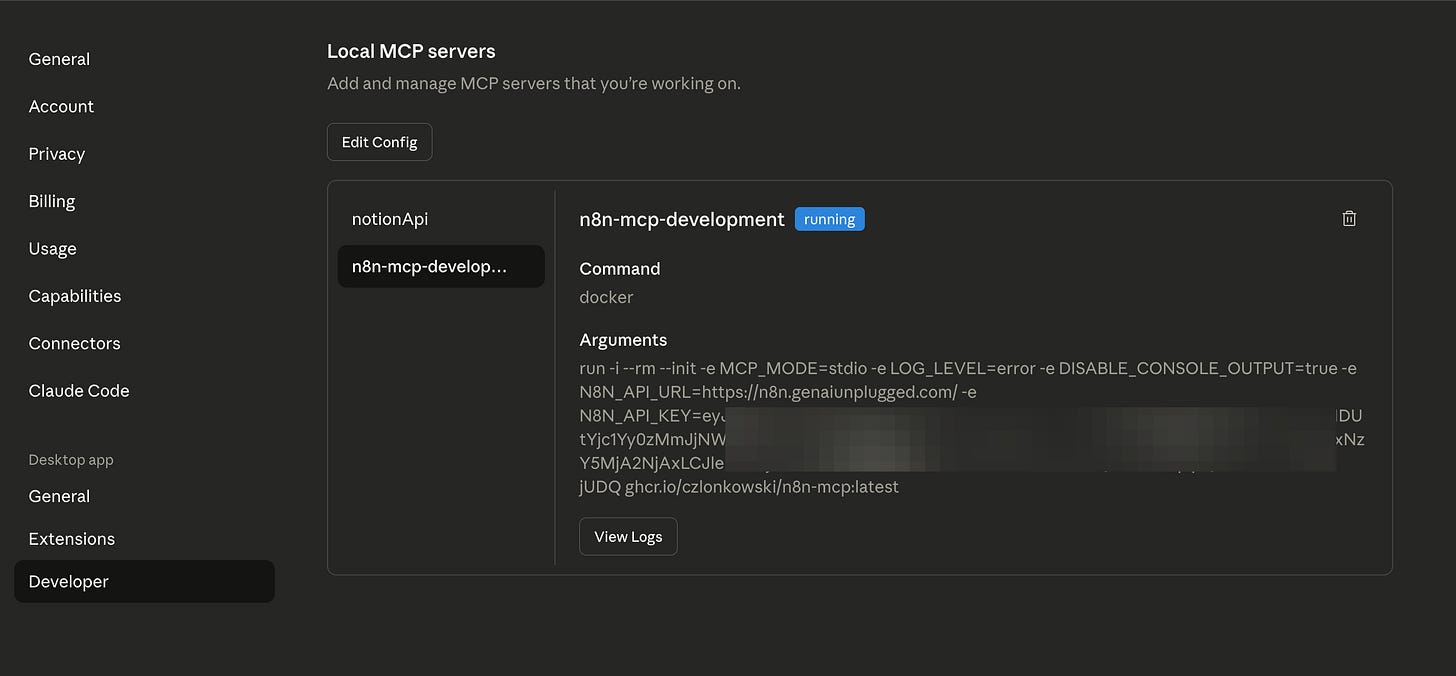Click the 'run -i --rm --init' arguments line
This screenshot has height=676, width=1456.
click(968, 368)
